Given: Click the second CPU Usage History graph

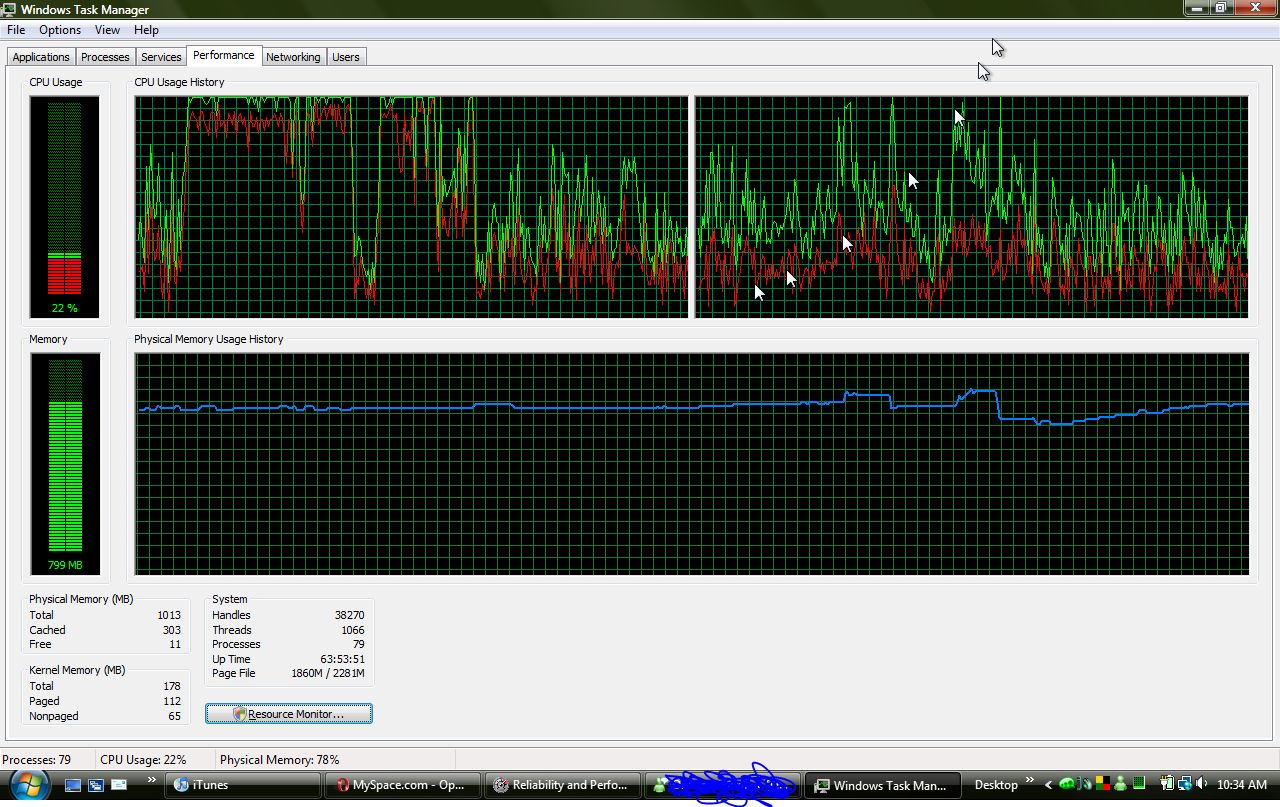Looking at the screenshot, I should pyautogui.click(x=971, y=207).
